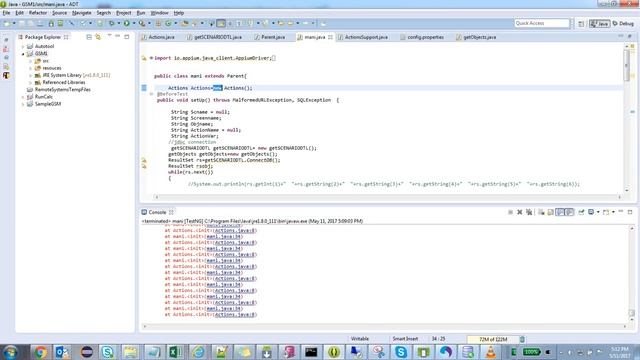Screen dimensions: 640x360
Task: Open Package Explorer view menu arrow
Action: [x=109, y=36]
